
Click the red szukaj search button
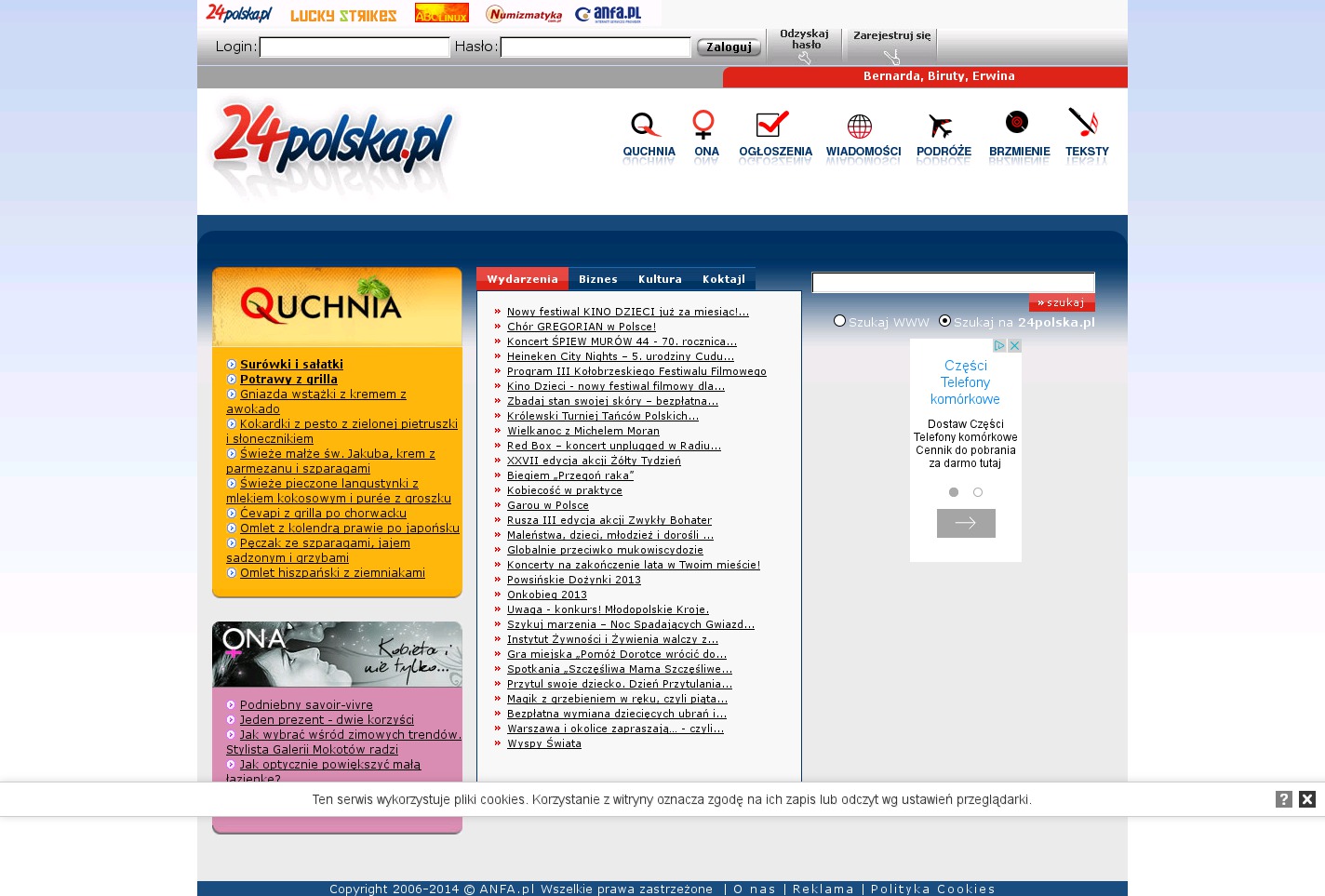pos(1062,303)
